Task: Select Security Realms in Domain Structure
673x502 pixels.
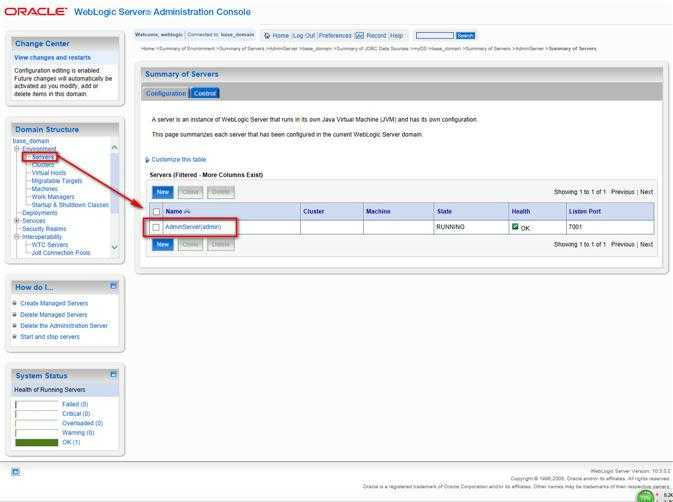Action: click(44, 229)
